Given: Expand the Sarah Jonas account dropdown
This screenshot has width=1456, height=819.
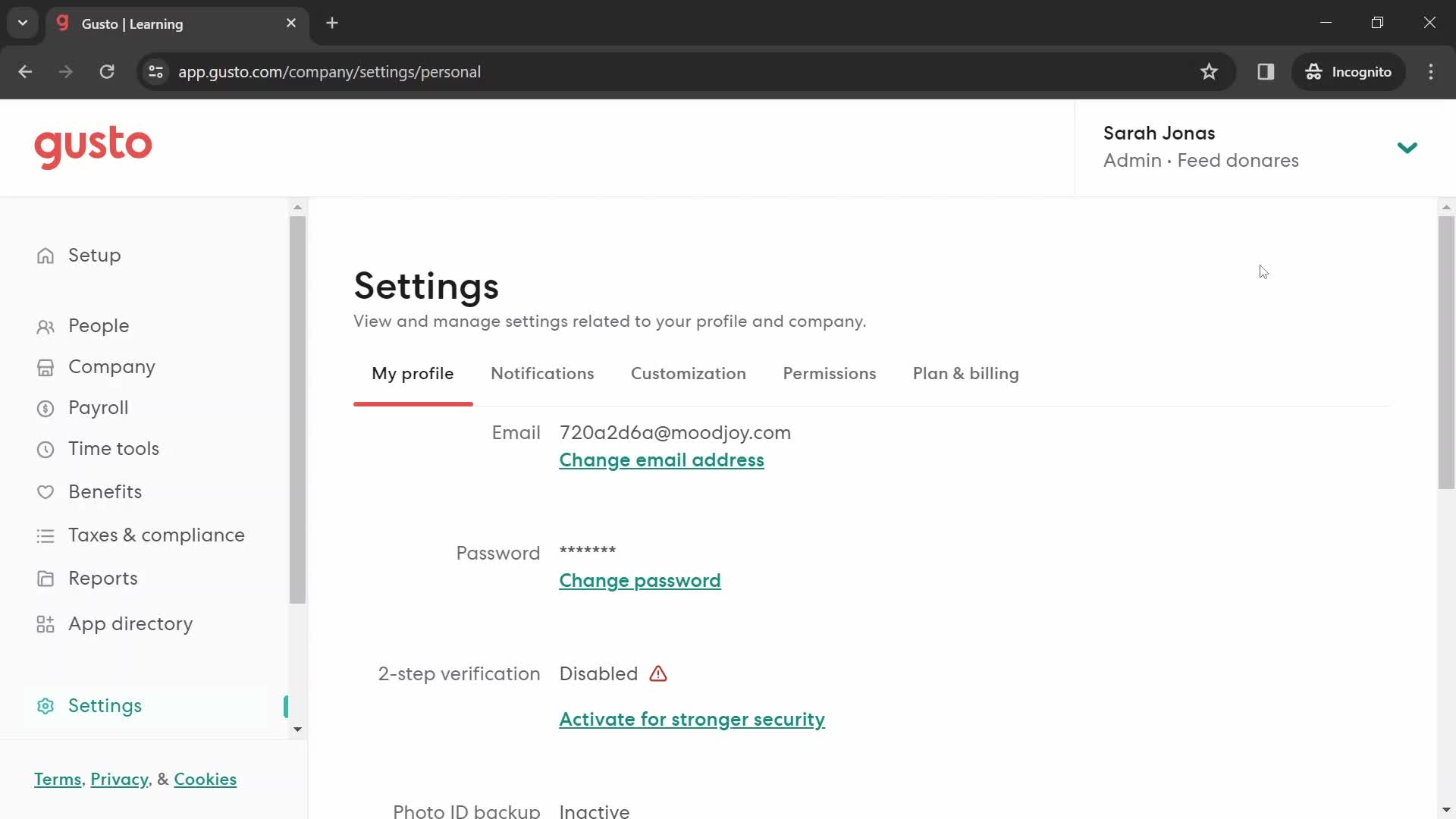Looking at the screenshot, I should pyautogui.click(x=1408, y=147).
